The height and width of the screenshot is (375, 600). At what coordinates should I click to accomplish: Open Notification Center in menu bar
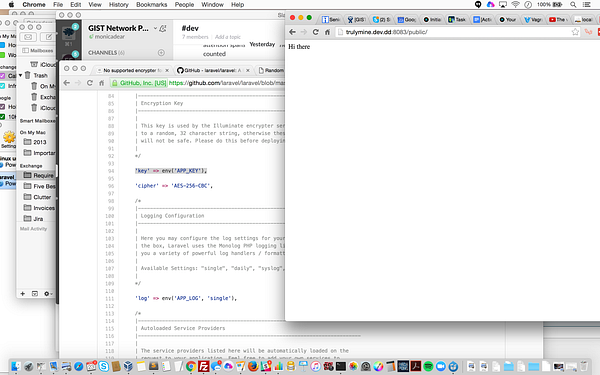pos(586,5)
